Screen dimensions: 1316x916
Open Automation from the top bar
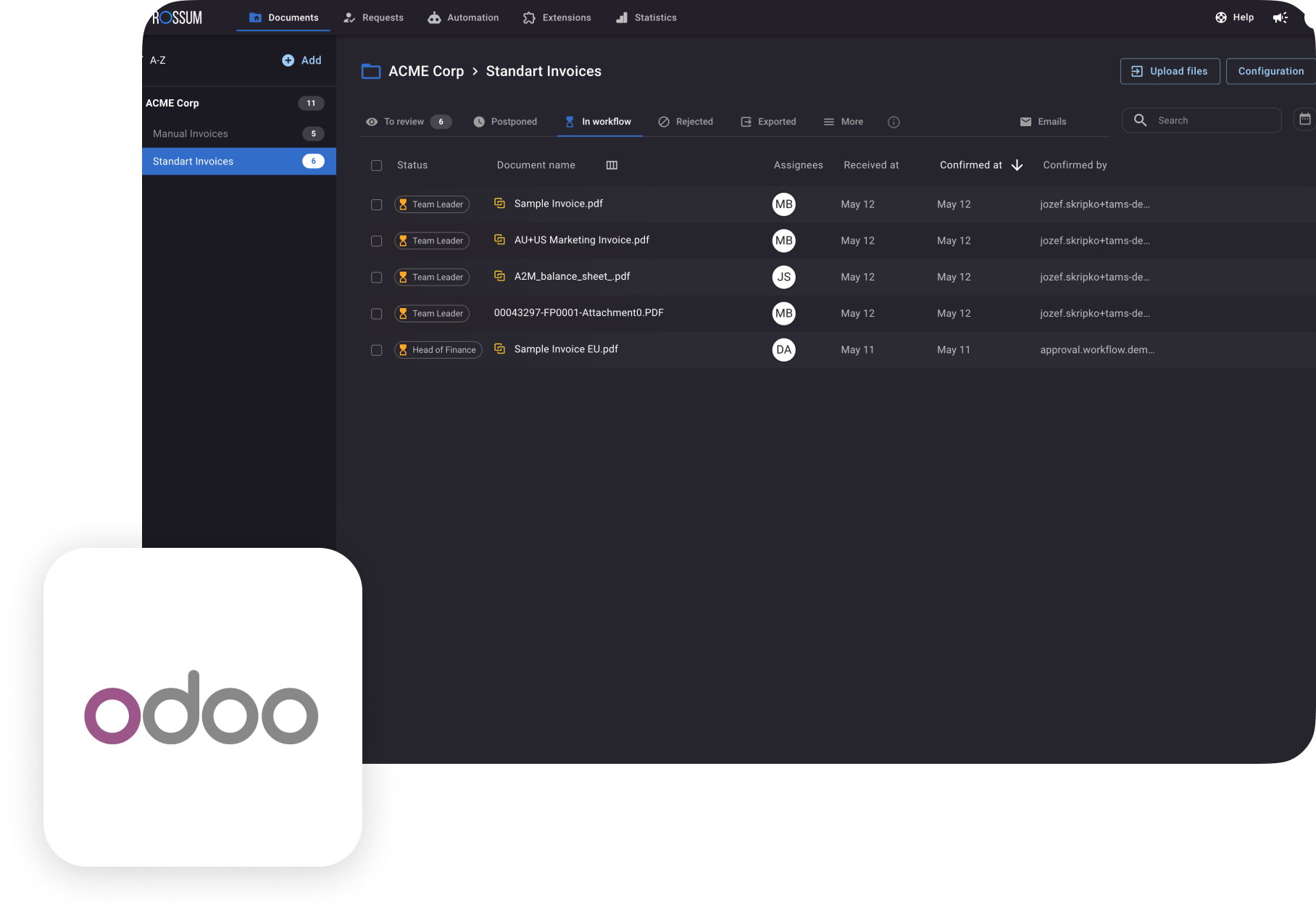coord(434,17)
